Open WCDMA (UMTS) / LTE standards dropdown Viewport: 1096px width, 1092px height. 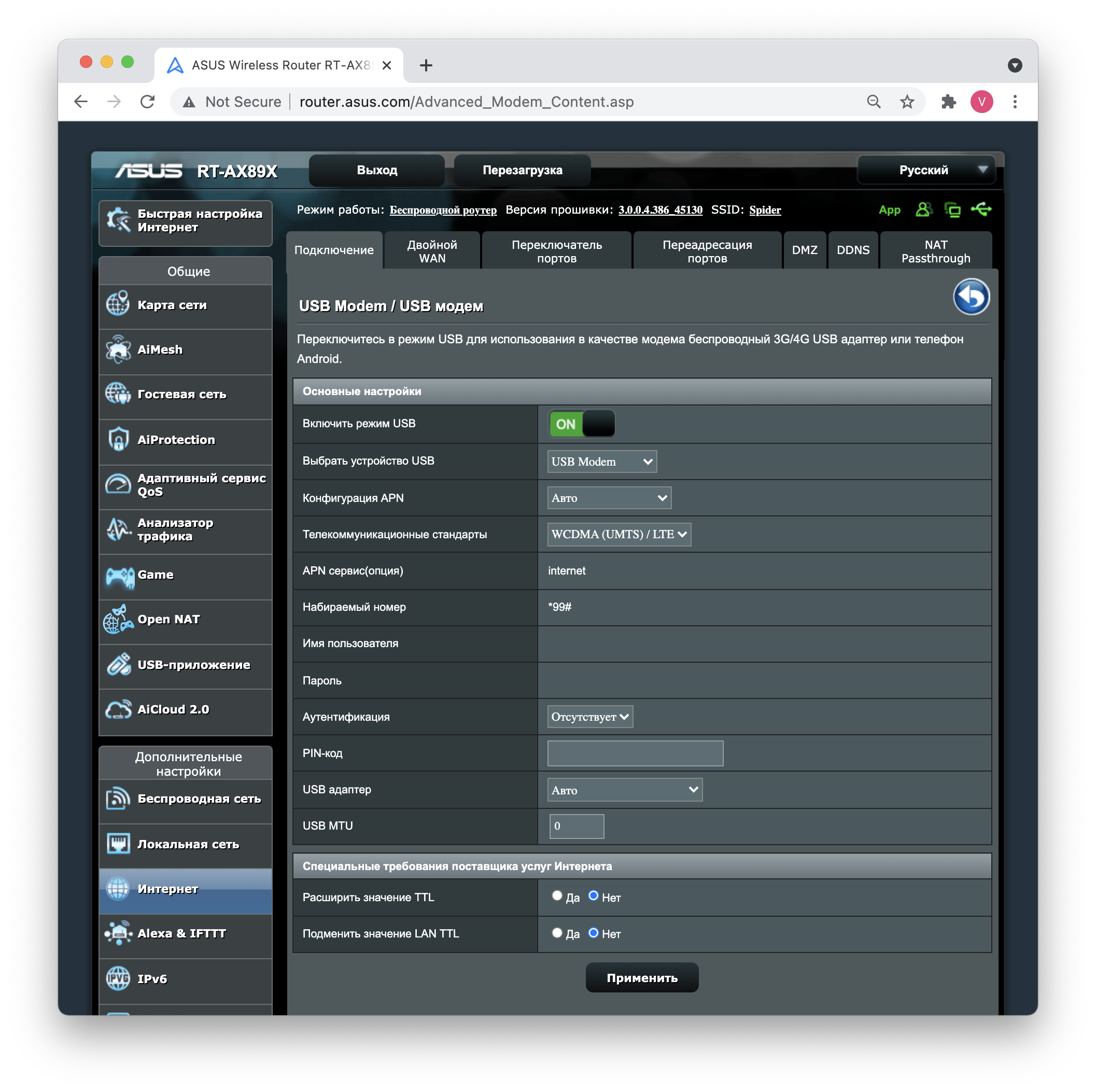coord(619,535)
